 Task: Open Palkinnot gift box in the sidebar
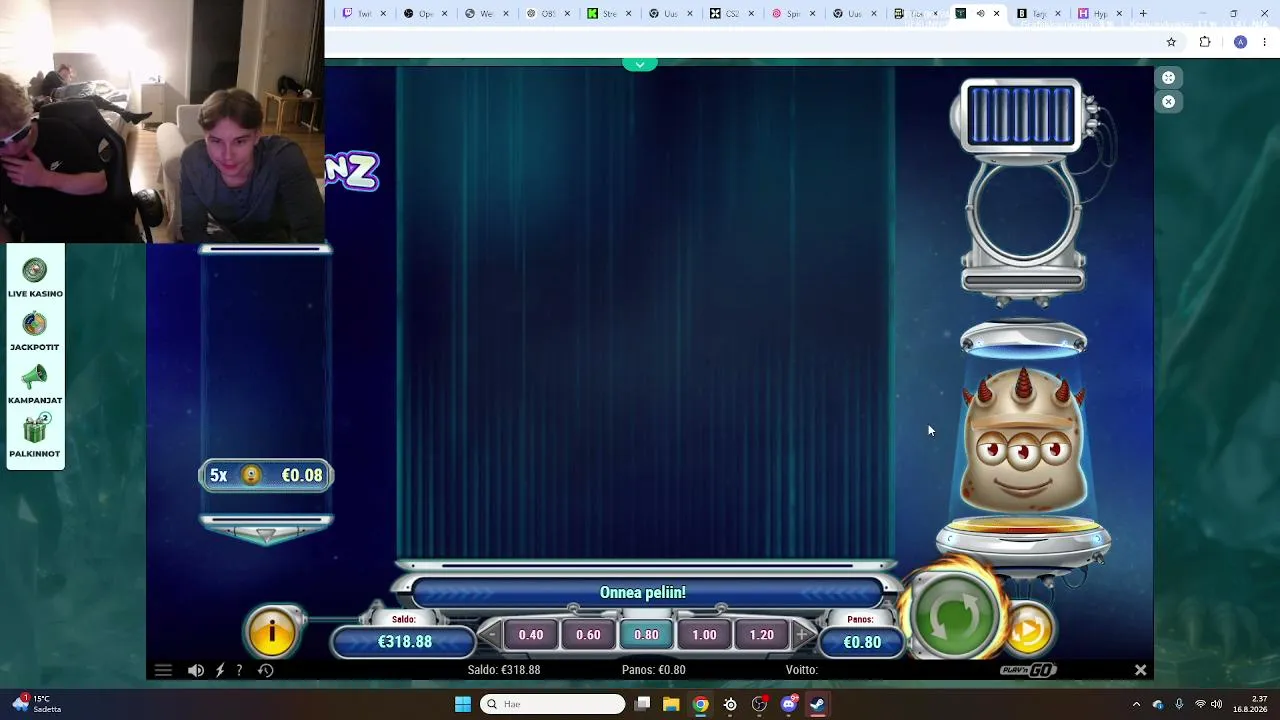(x=35, y=438)
